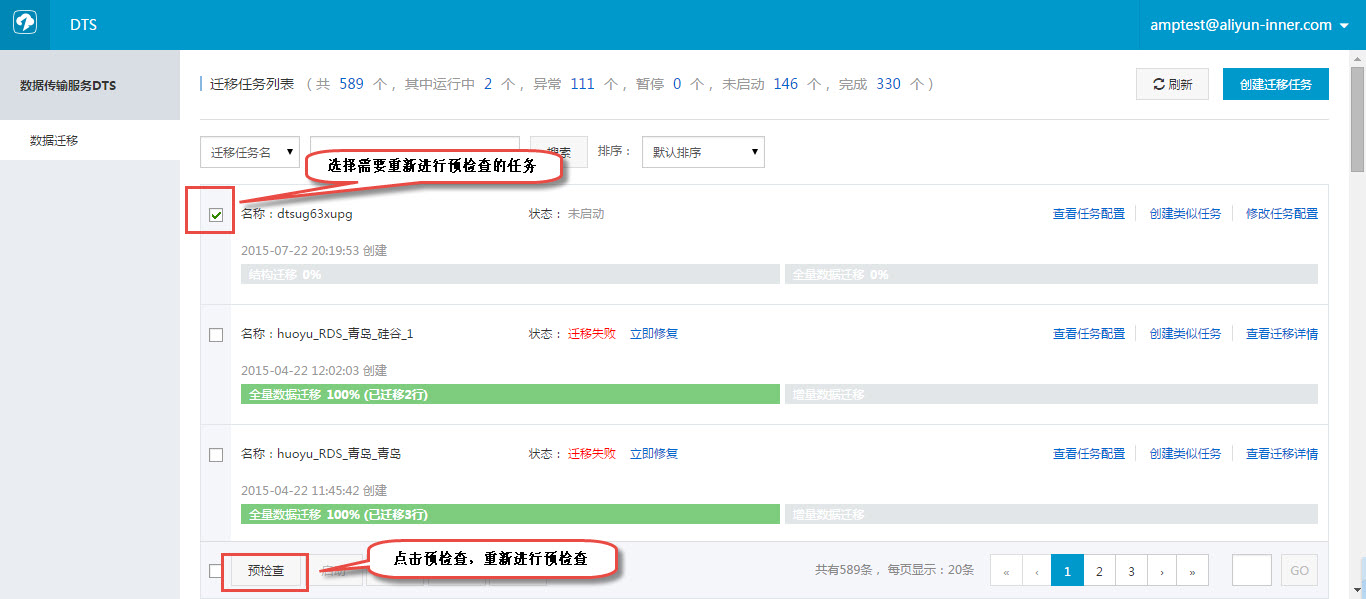Click the Aliyun cloud logo icon
The width and height of the screenshot is (1366, 599).
tap(25, 25)
